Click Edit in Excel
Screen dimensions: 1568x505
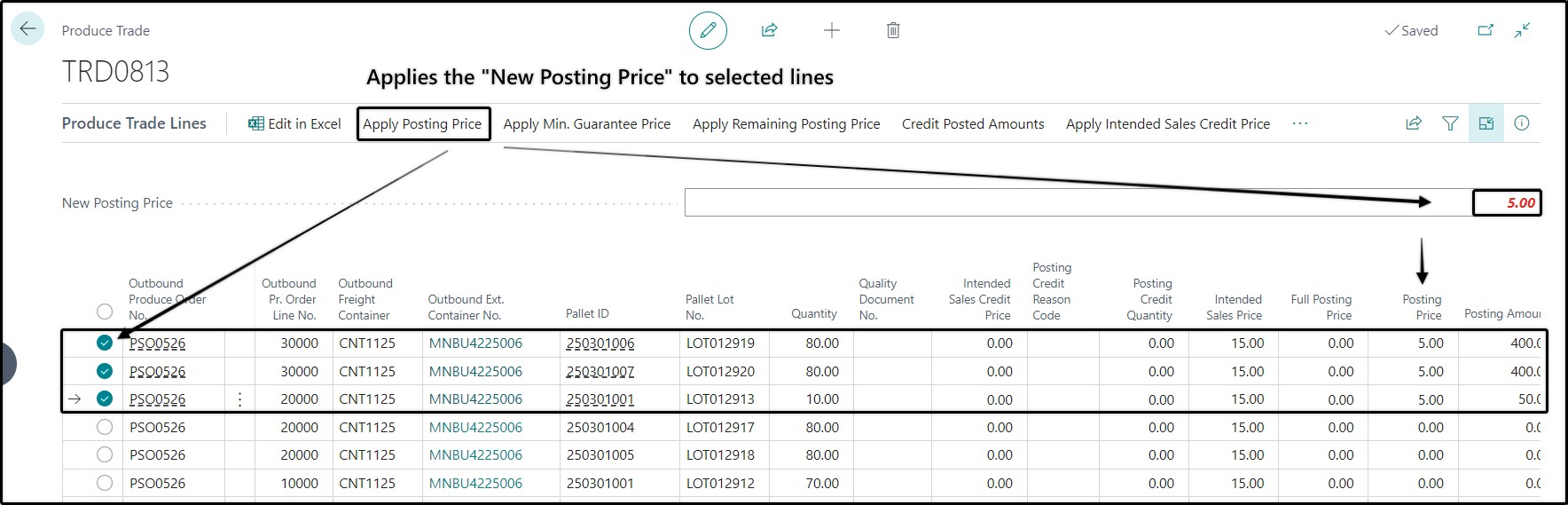pyautogui.click(x=294, y=124)
